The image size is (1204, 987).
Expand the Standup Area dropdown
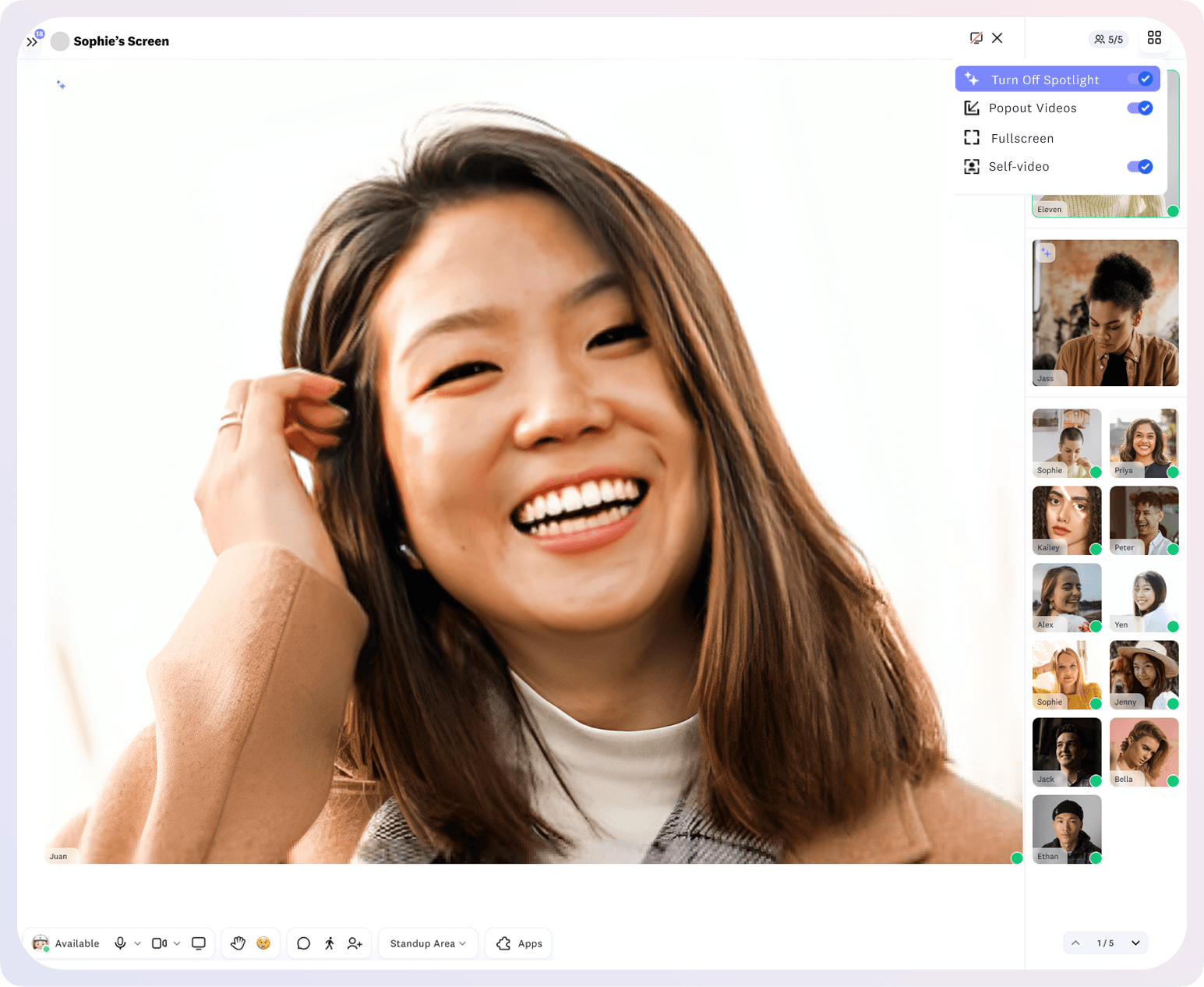428,943
